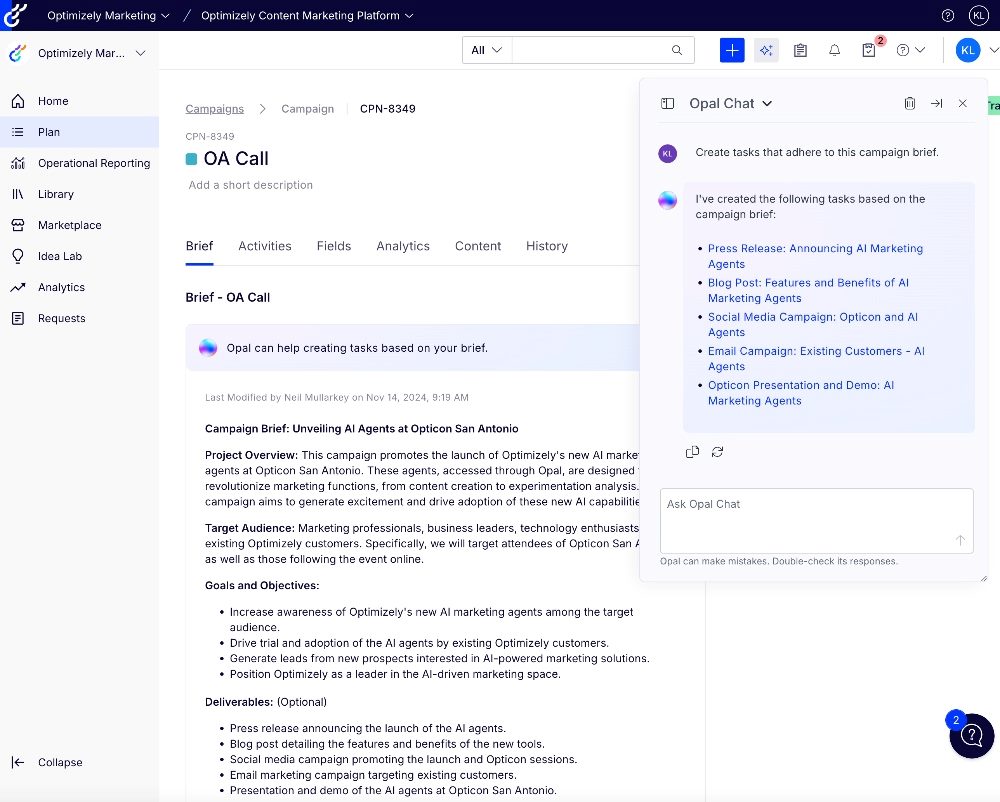This screenshot has height=802, width=1000.
Task: Open the Email Campaign: Existing Customers task link
Action: tap(816, 358)
